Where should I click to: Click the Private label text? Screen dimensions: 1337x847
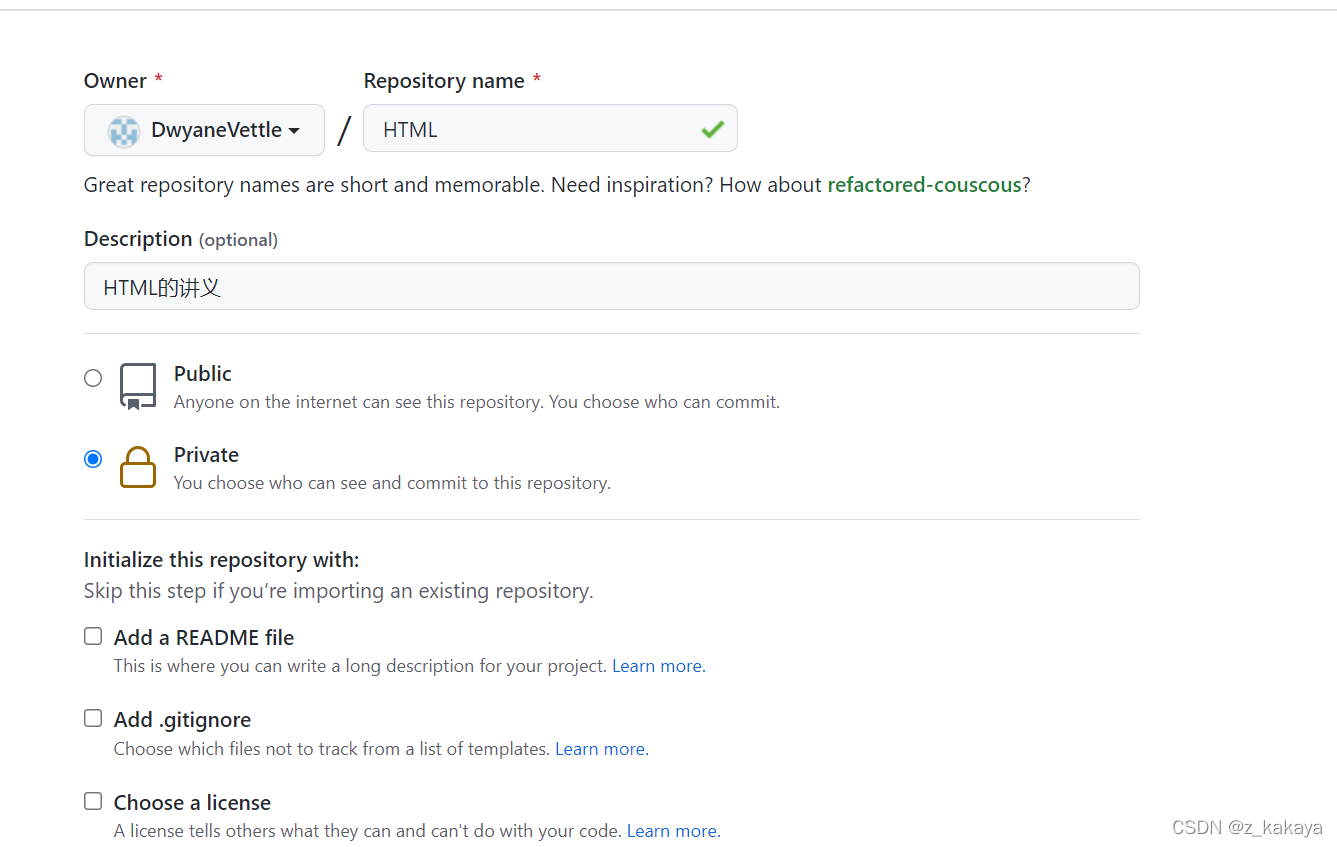click(x=206, y=455)
